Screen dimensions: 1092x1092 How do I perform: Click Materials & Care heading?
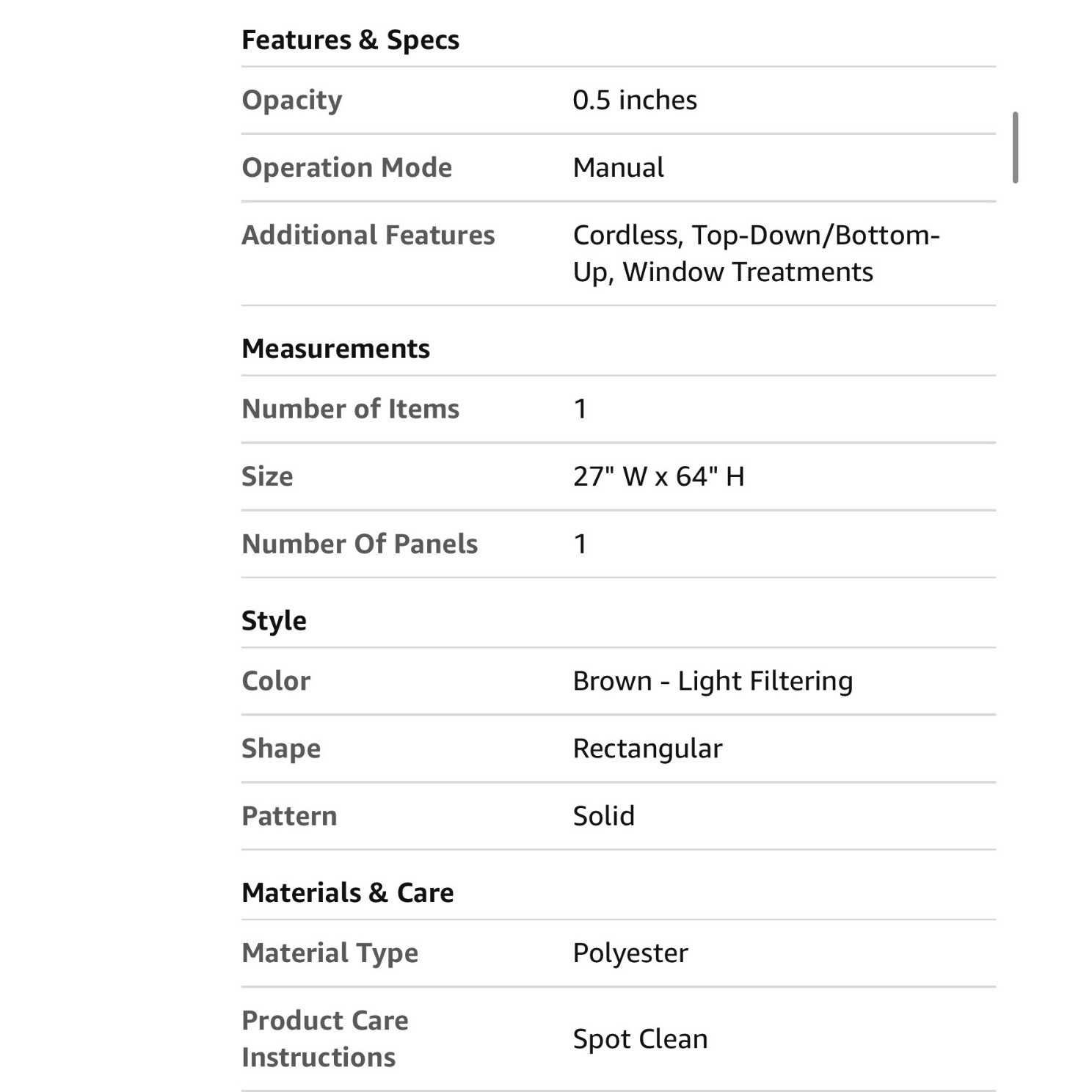click(347, 892)
